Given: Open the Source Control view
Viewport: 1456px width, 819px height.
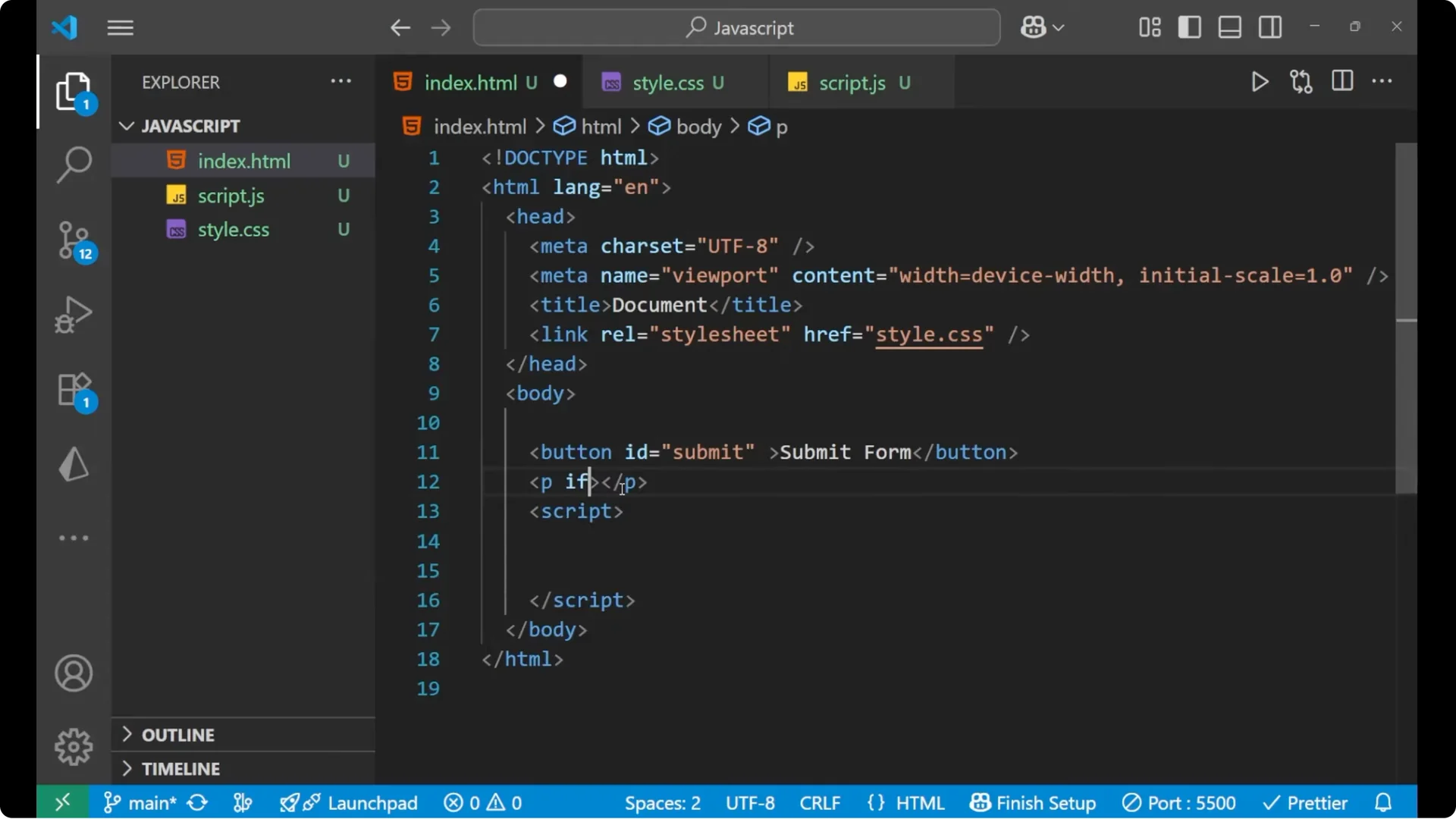Looking at the screenshot, I should coord(74,240).
